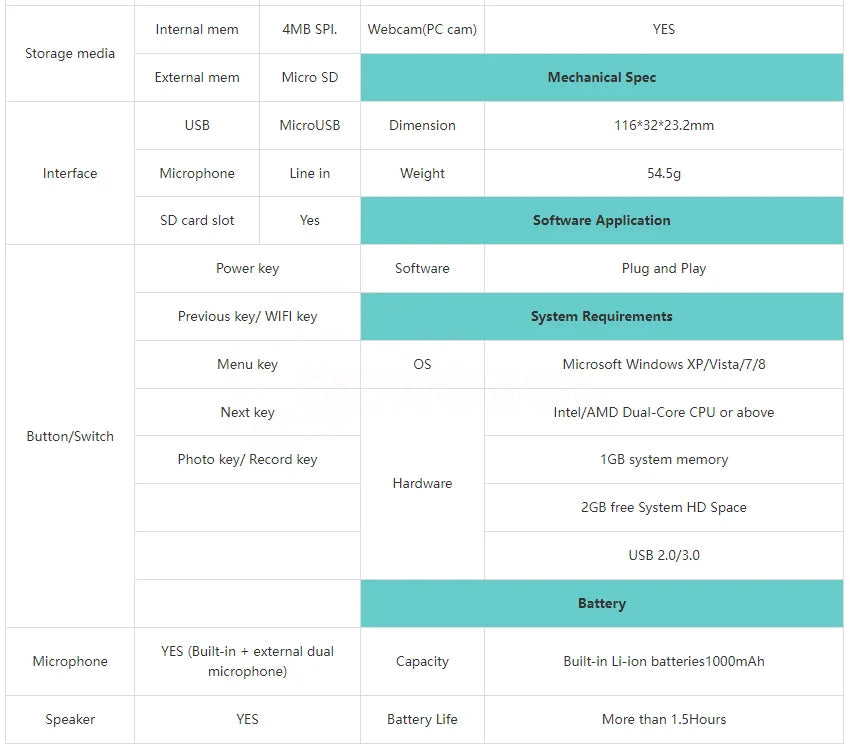Click the Battery section header
This screenshot has width=850, height=753.
point(601,603)
